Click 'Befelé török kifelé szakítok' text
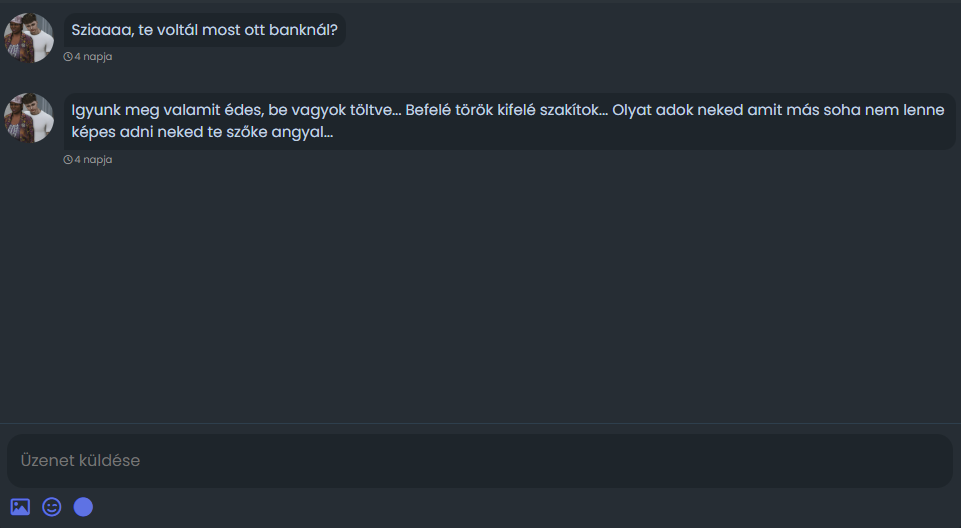 point(506,110)
